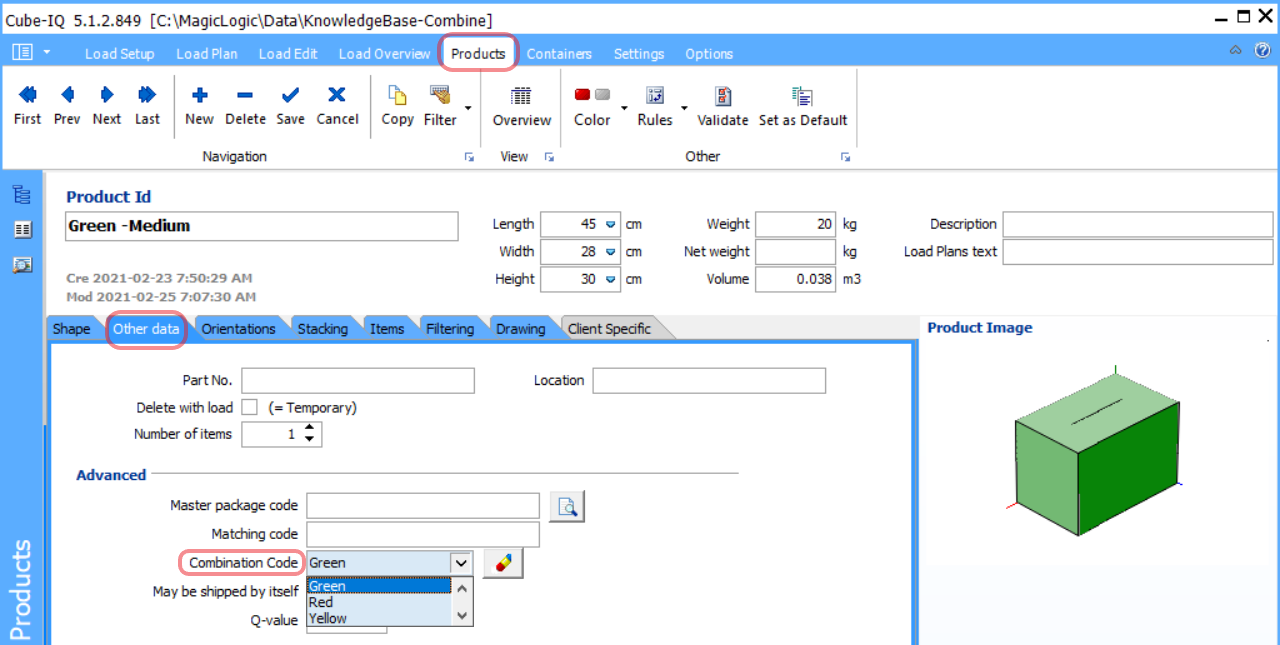Switch to the Load Edit tab
This screenshot has width=1280, height=645.
point(288,54)
